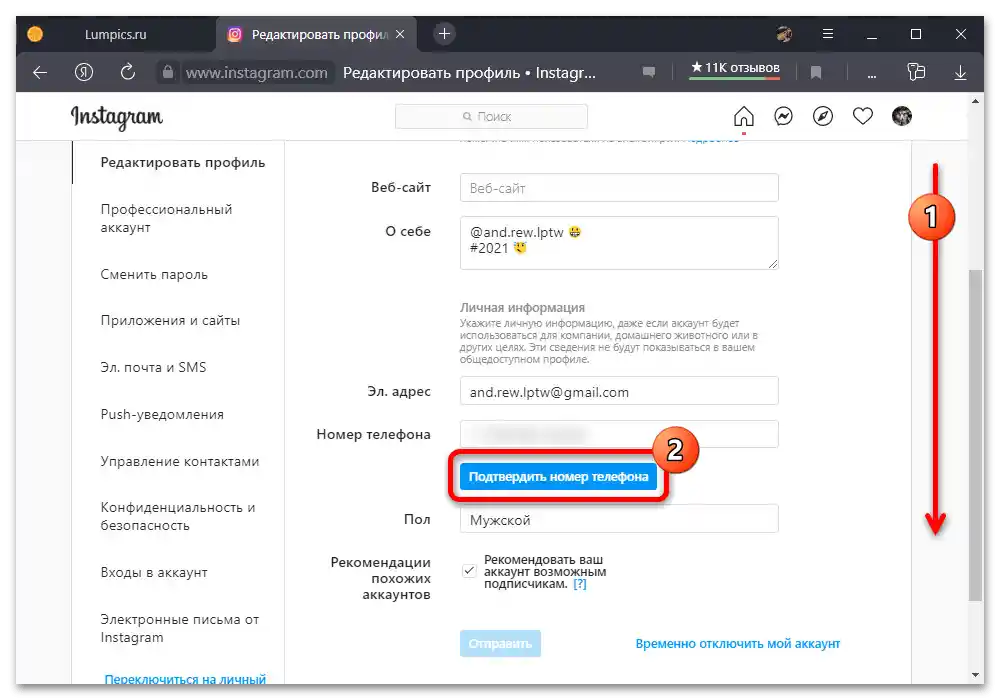Click into the О себе text area
The height and width of the screenshot is (700, 1000).
coord(619,243)
